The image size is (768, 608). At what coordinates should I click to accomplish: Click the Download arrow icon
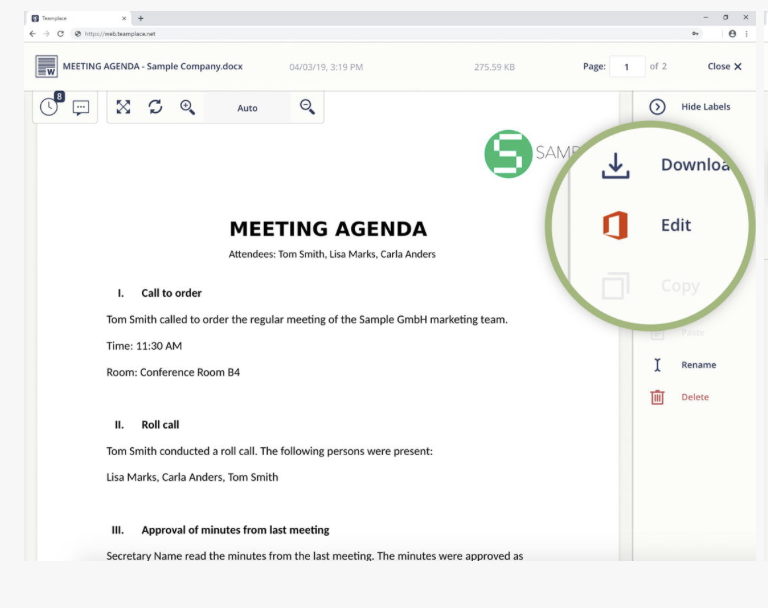point(616,165)
